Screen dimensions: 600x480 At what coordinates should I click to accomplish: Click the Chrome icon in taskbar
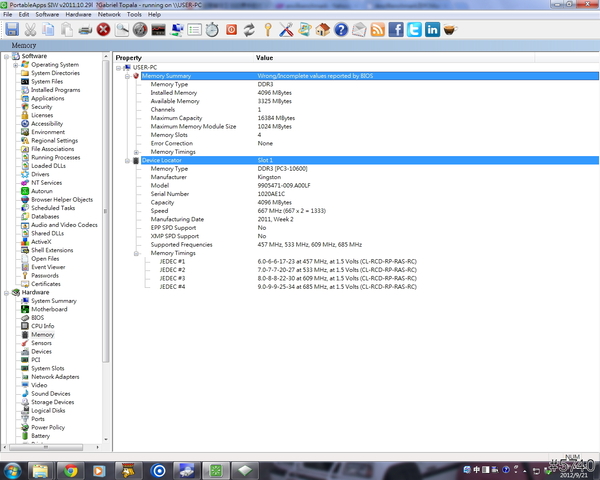(70, 470)
